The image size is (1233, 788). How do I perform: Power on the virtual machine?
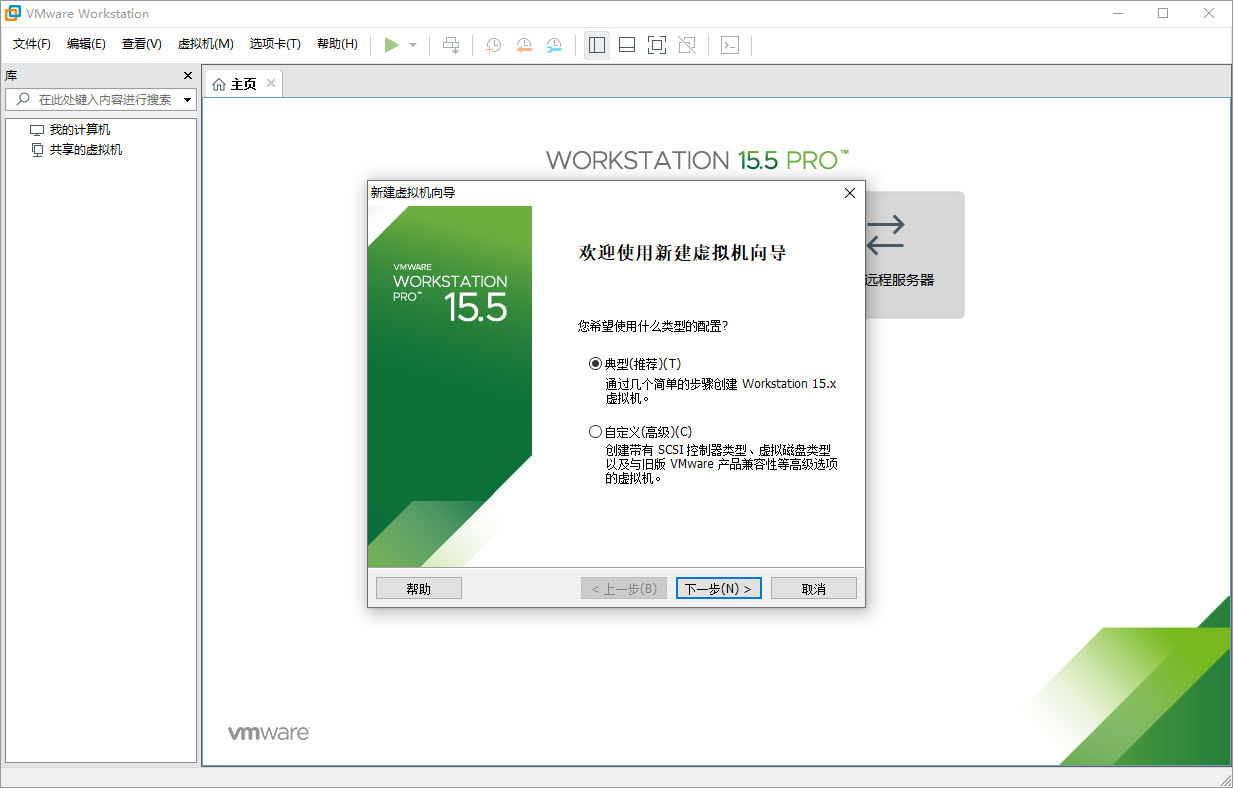point(393,44)
